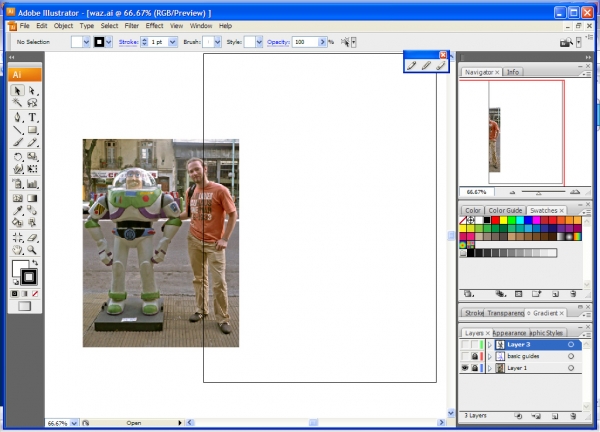
Task: Open the Window menu
Action: pyautogui.click(x=201, y=26)
